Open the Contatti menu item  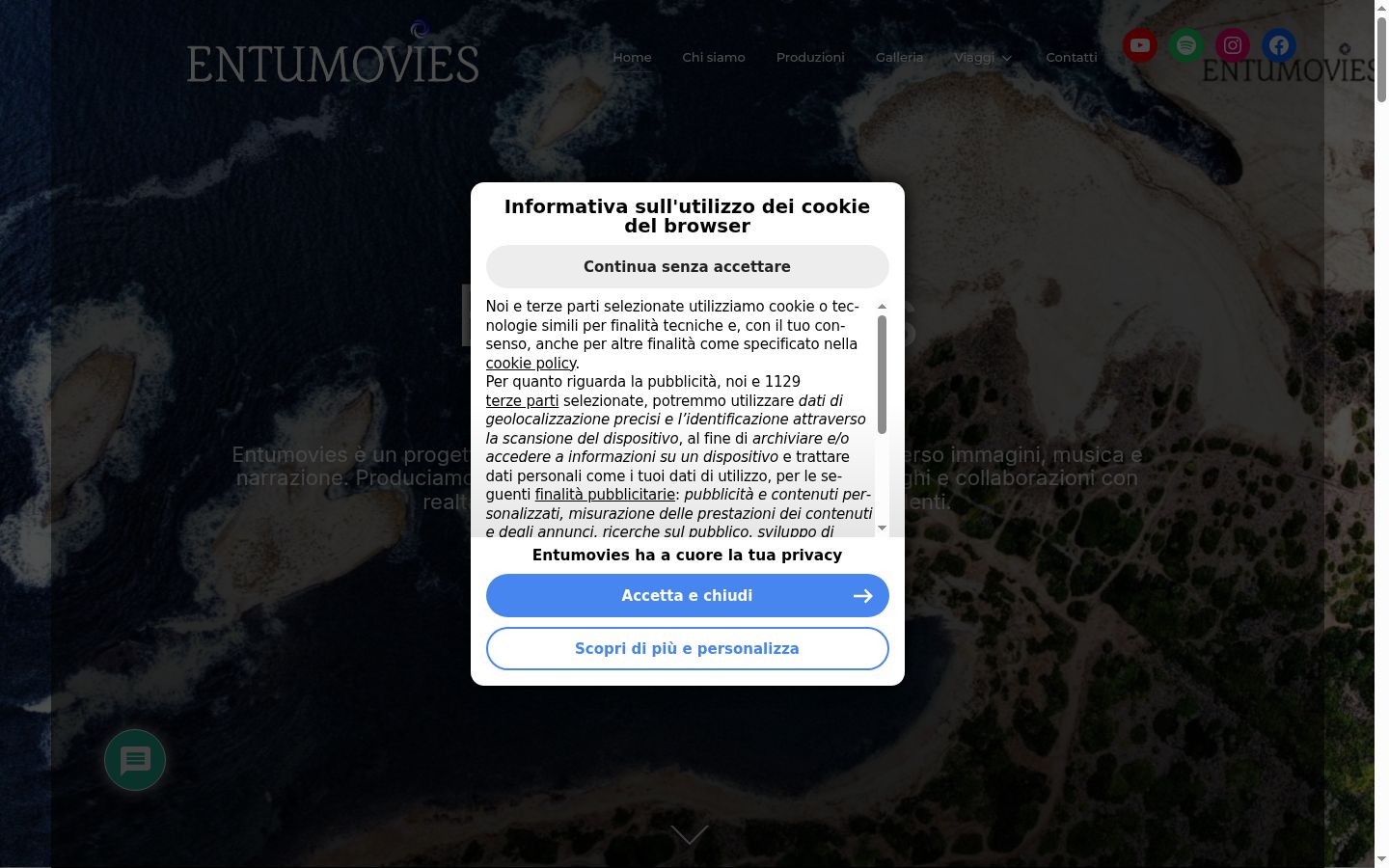(1072, 58)
